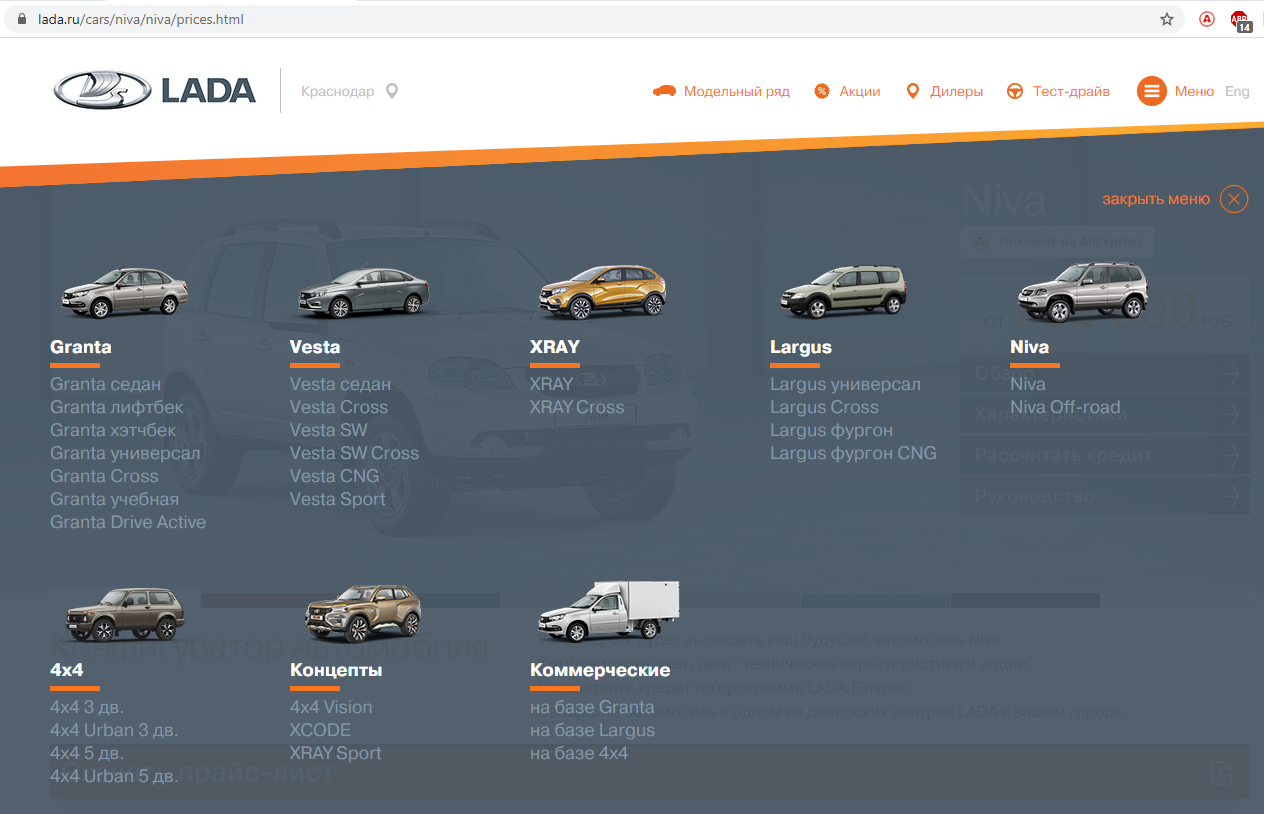The width and height of the screenshot is (1264, 814).
Task: Click the закрыть меню text
Action: (1156, 199)
